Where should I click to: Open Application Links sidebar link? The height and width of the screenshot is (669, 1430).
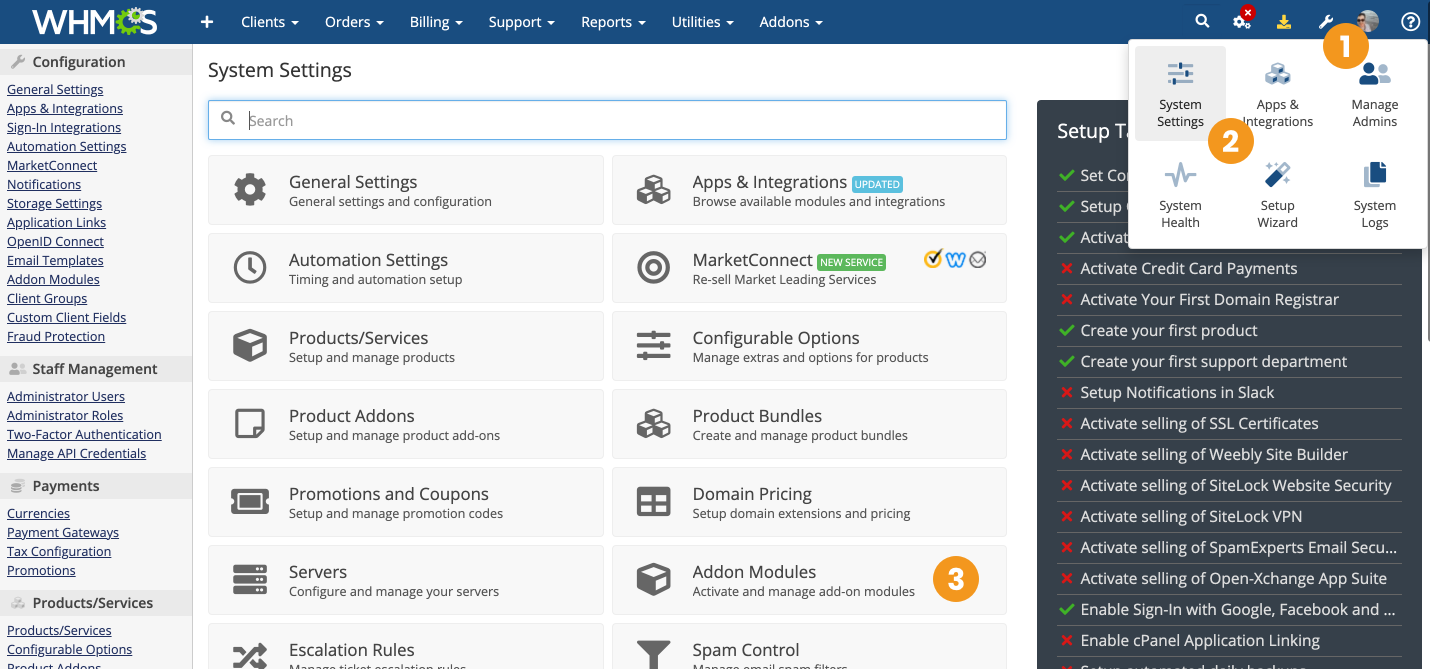tap(56, 222)
